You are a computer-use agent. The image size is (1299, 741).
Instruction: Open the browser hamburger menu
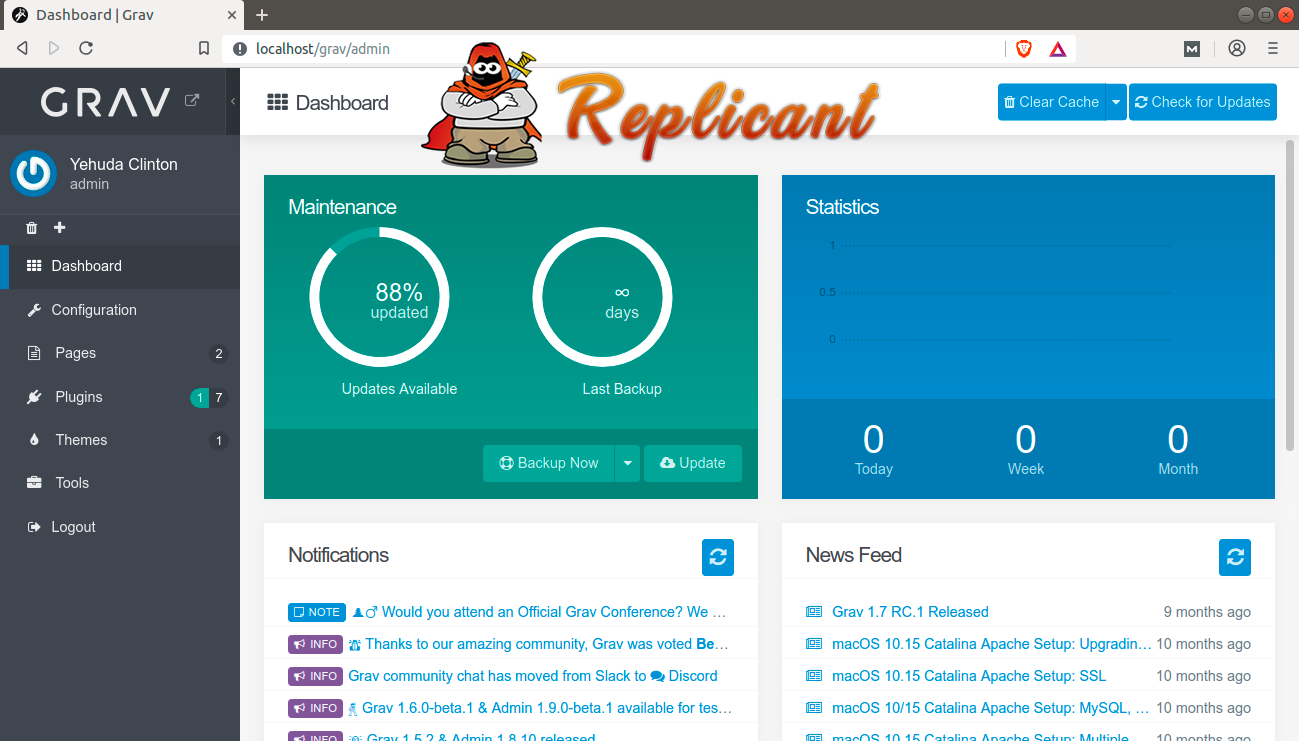1273,48
